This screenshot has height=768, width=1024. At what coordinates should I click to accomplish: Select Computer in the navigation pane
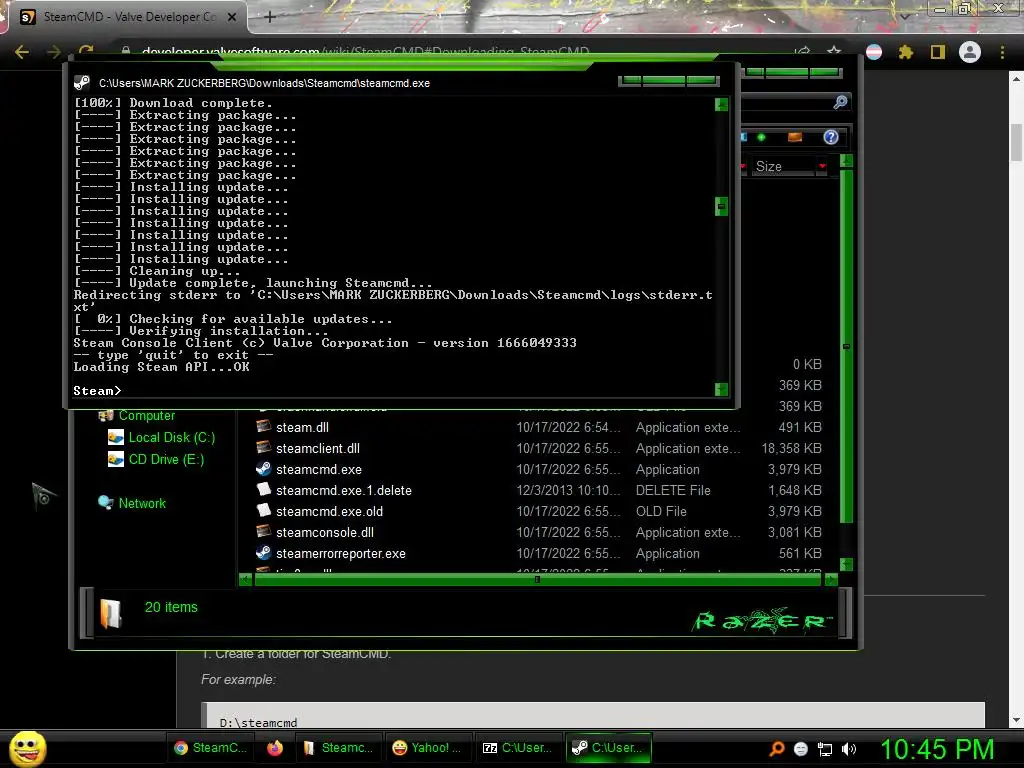click(146, 415)
